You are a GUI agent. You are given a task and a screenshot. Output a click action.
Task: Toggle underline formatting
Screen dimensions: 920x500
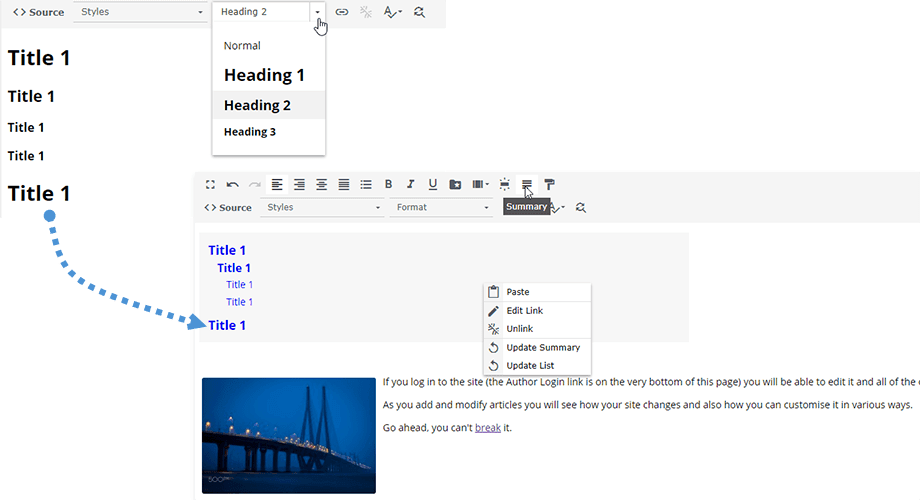[432, 185]
